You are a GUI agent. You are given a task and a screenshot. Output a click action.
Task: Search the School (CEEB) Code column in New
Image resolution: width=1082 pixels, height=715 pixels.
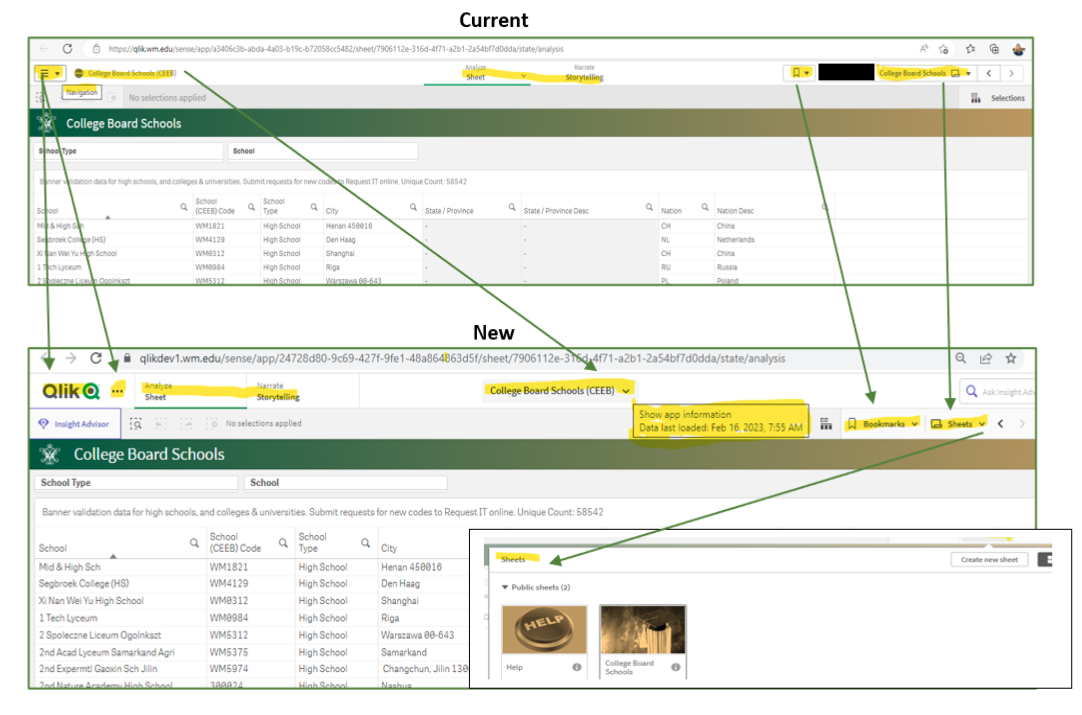click(x=283, y=543)
